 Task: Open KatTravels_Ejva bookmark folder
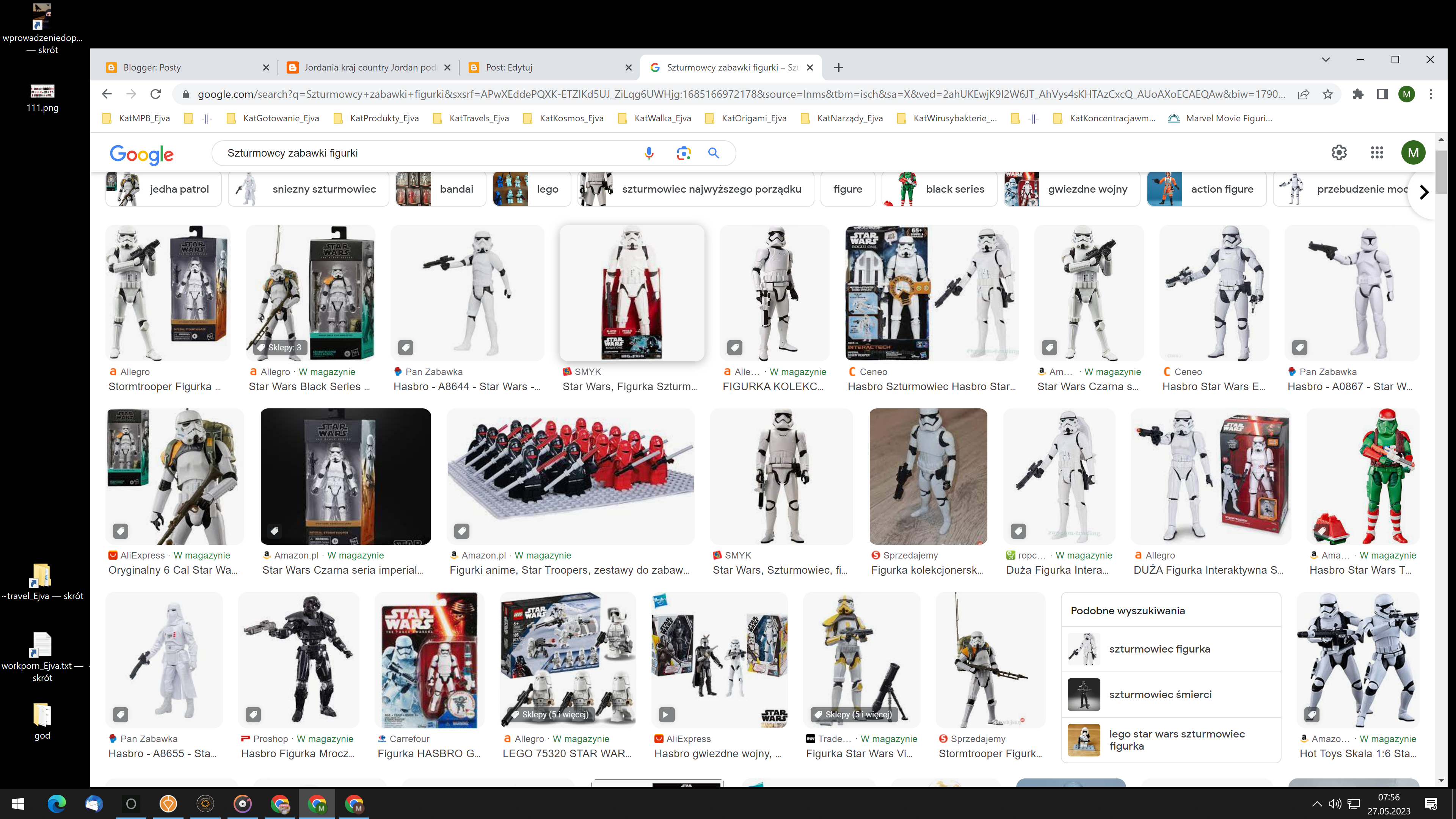[x=471, y=118]
